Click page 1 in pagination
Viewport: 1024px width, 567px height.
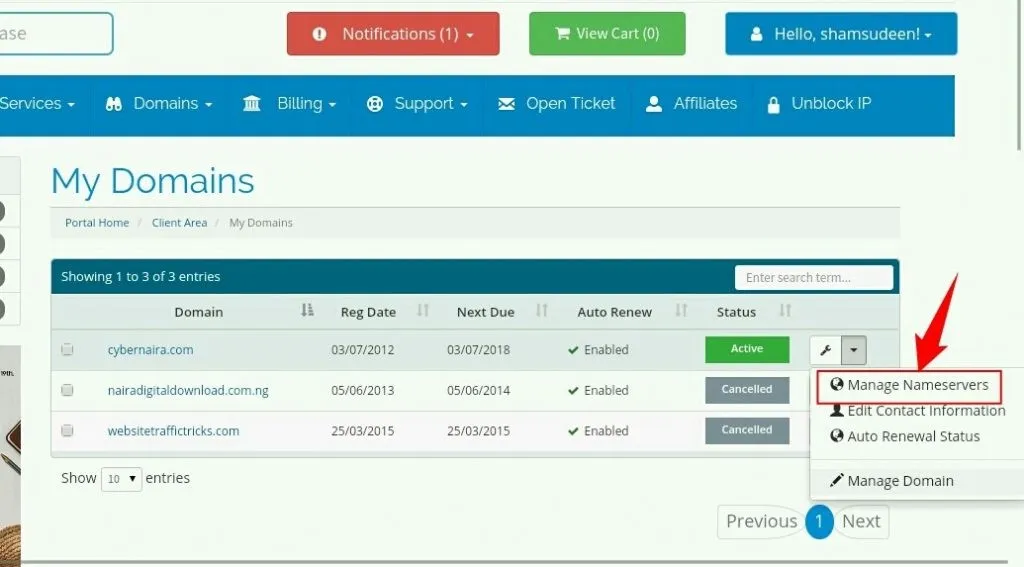tap(819, 521)
